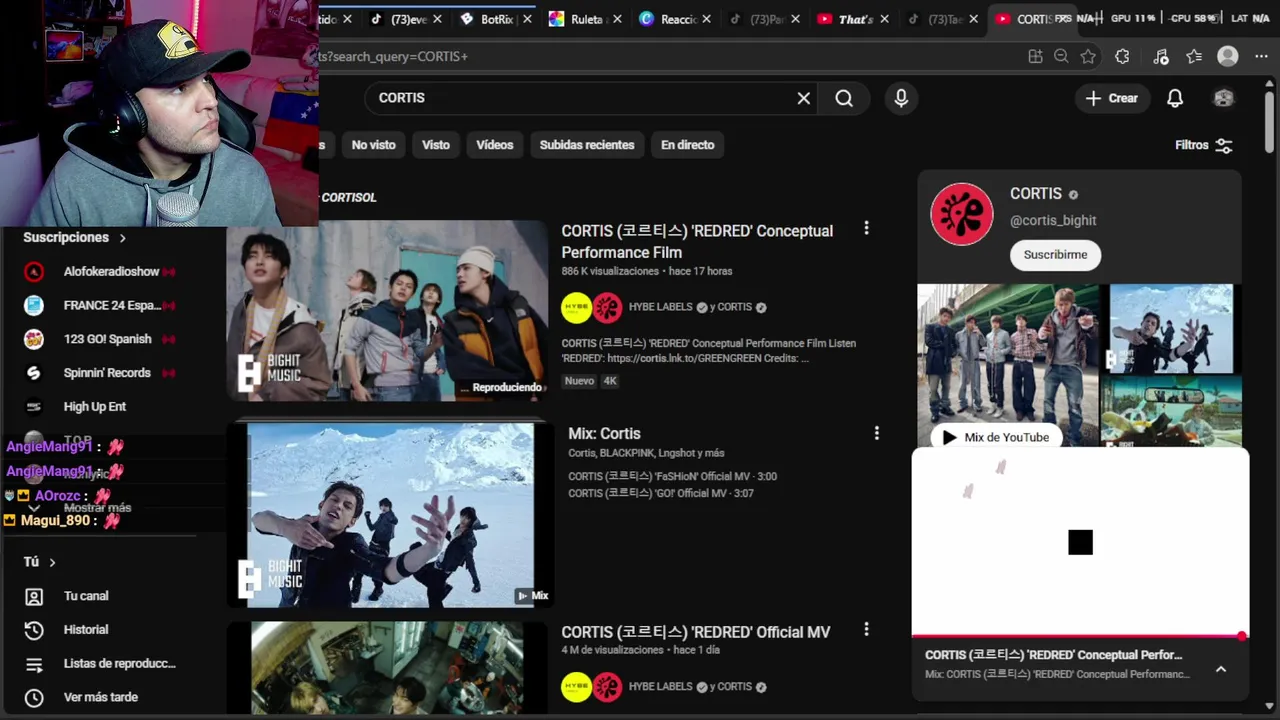The height and width of the screenshot is (720, 1280).
Task: Click the address bar URL field
Action: tap(660, 57)
